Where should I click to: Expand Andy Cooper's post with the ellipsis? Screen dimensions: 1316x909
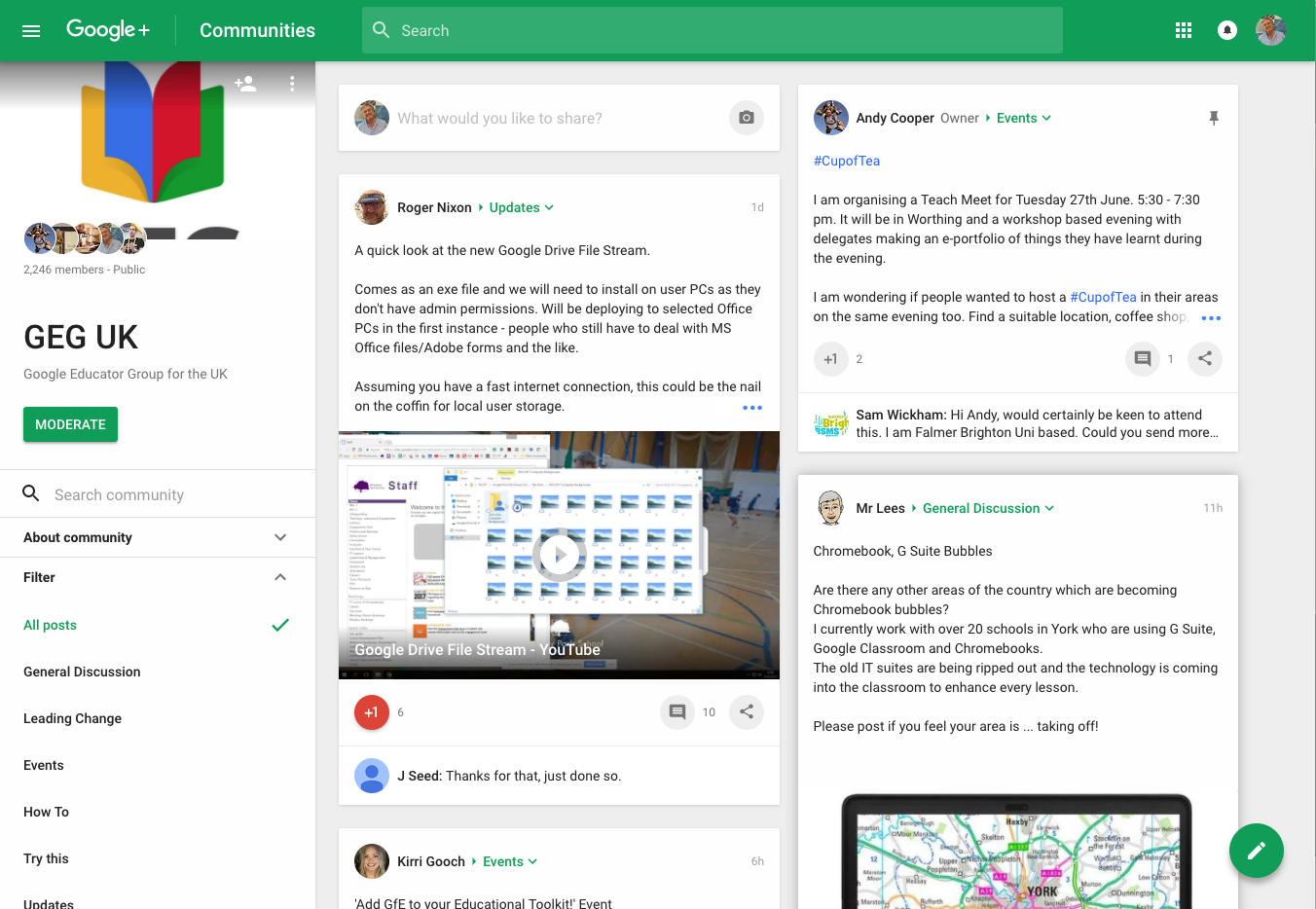pyautogui.click(x=1211, y=318)
